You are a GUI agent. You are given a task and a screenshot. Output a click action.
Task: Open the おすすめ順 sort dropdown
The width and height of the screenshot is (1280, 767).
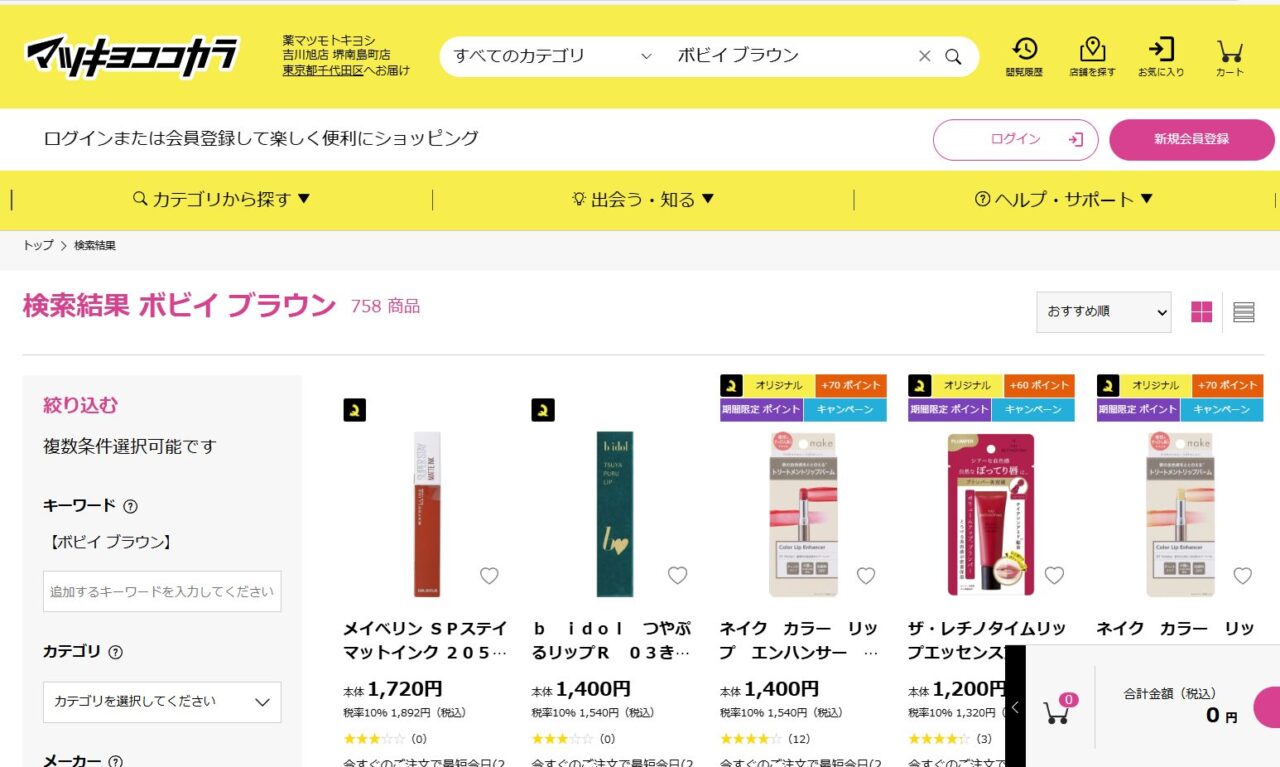coord(1104,312)
